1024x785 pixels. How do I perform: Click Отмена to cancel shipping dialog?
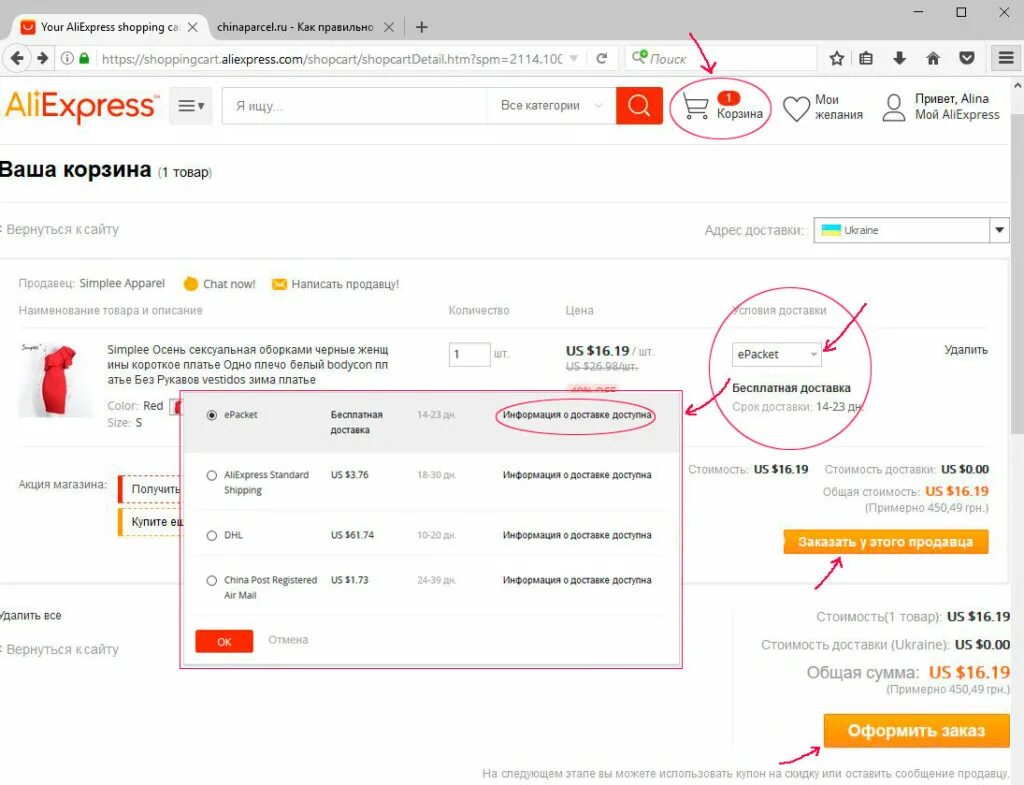[288, 640]
